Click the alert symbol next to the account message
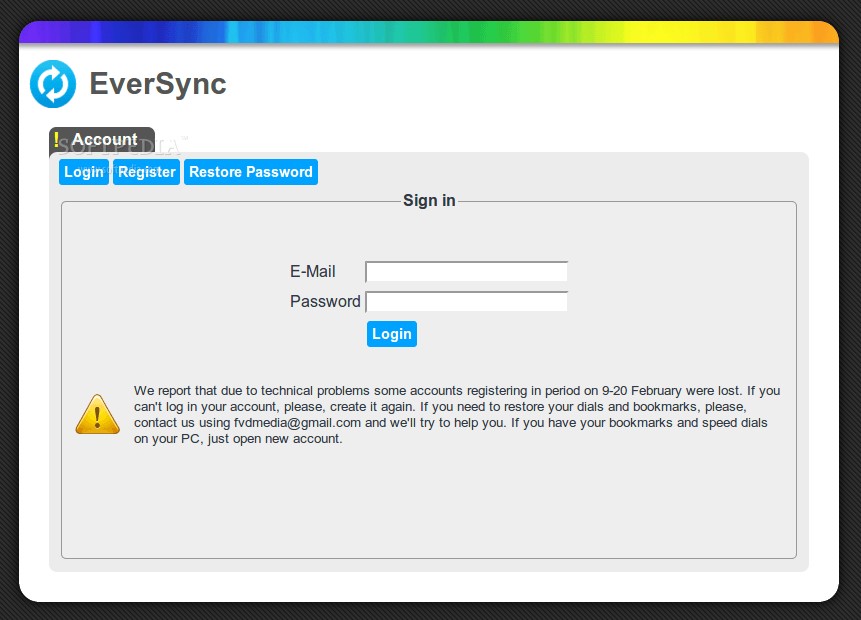This screenshot has width=861, height=620. [x=97, y=413]
